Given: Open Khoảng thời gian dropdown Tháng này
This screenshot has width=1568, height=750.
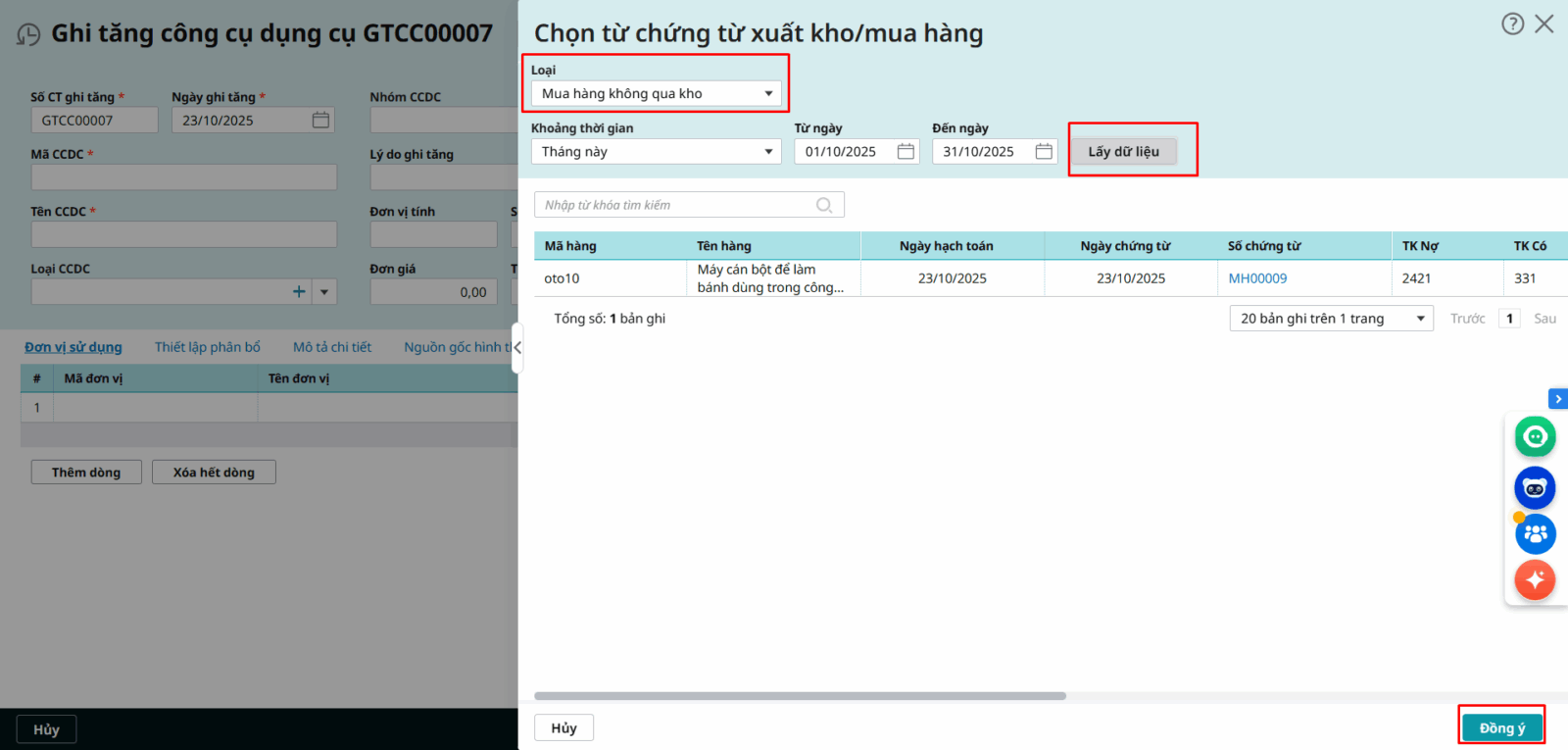Looking at the screenshot, I should [x=656, y=151].
